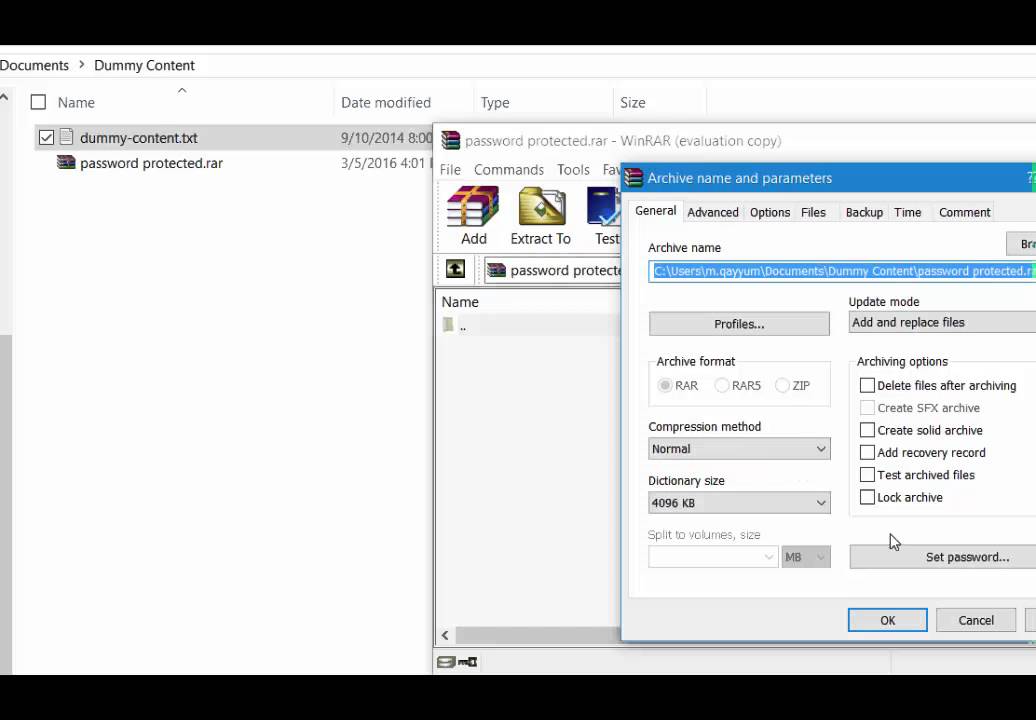
Task: Click the WinRAR icon in the dialog title bar
Action: click(634, 178)
